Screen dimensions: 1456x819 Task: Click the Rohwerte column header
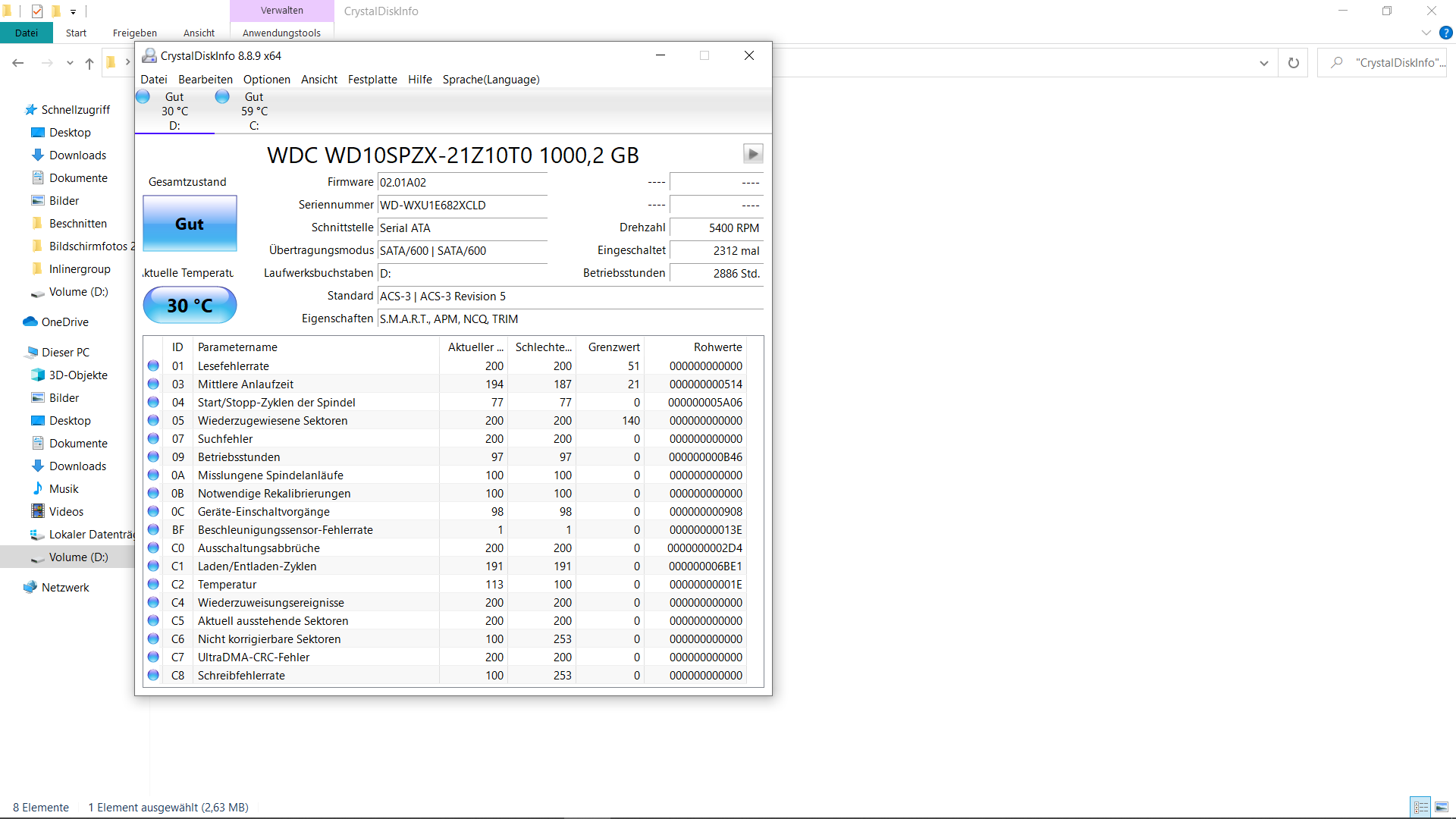click(717, 347)
